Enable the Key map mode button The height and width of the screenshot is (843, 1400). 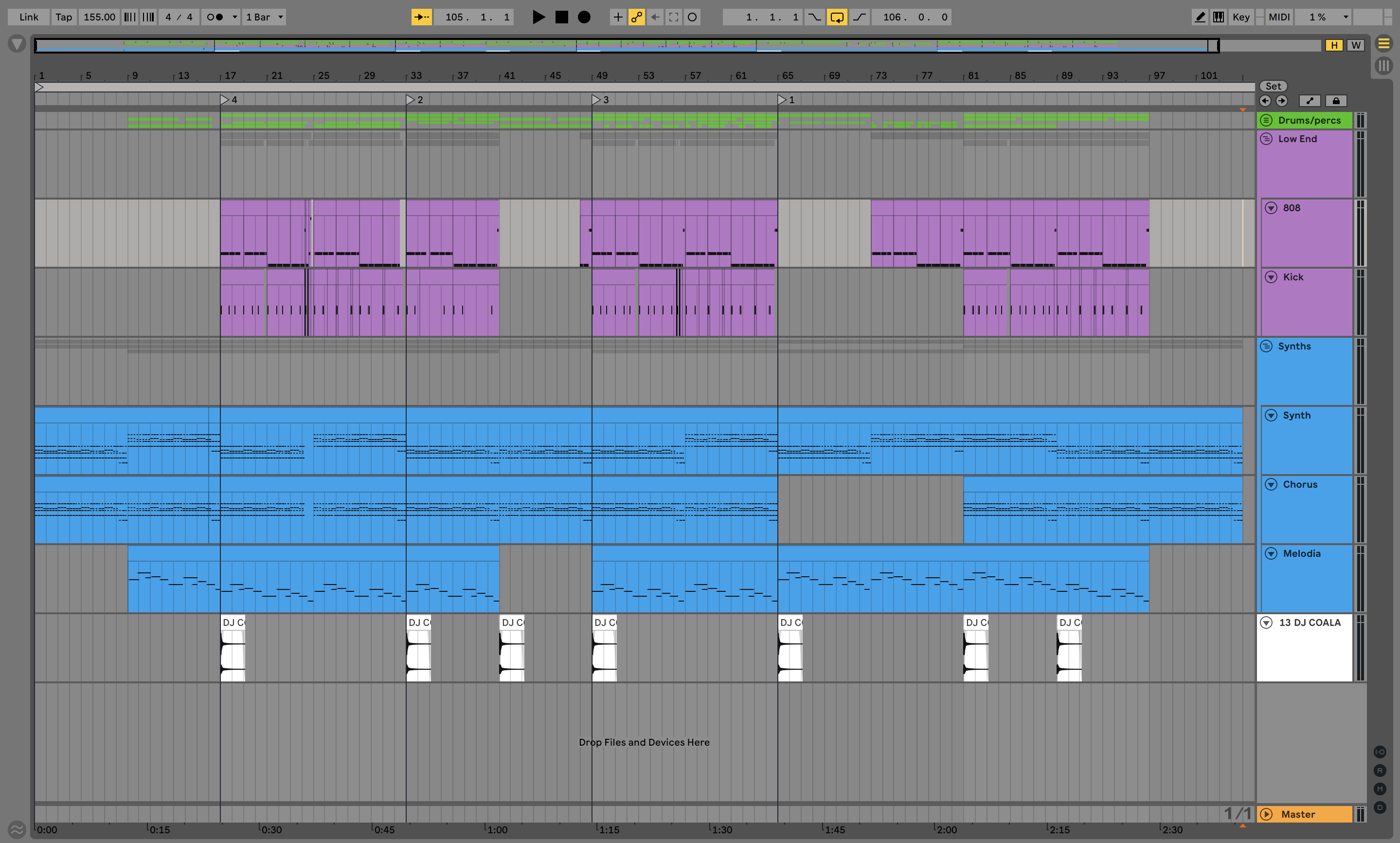1241,17
